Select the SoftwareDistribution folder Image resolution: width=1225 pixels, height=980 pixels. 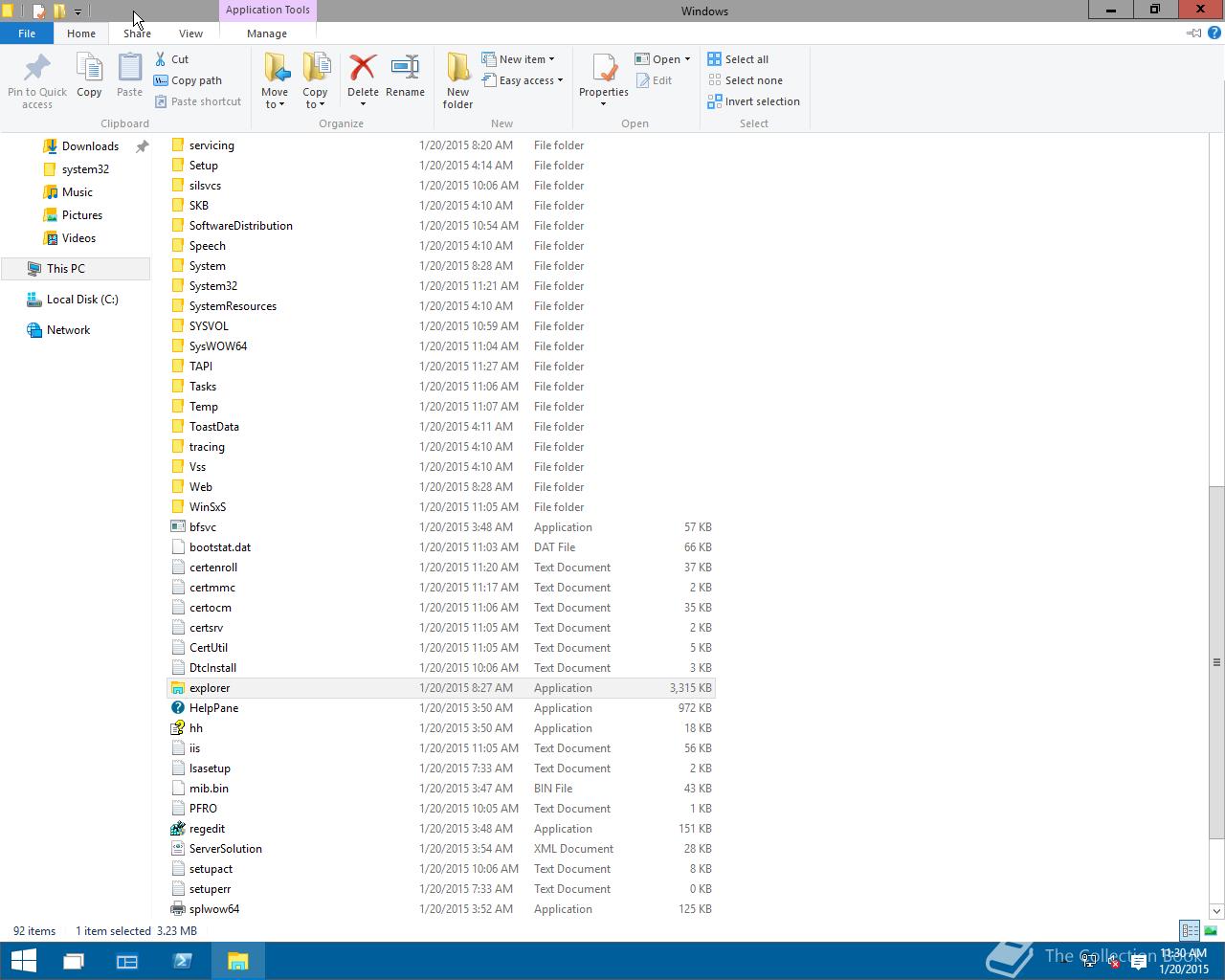[x=440, y=226]
